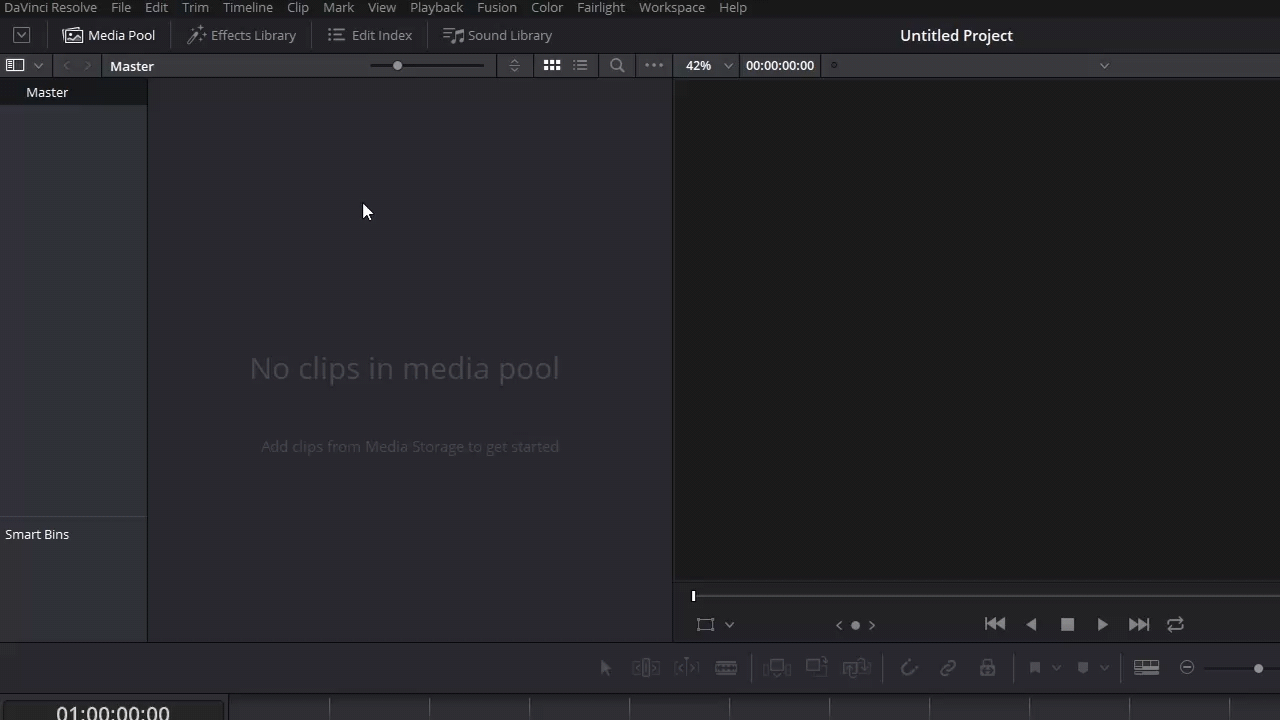Go forward in bin navigation history
The height and width of the screenshot is (720, 1280).
[88, 66]
